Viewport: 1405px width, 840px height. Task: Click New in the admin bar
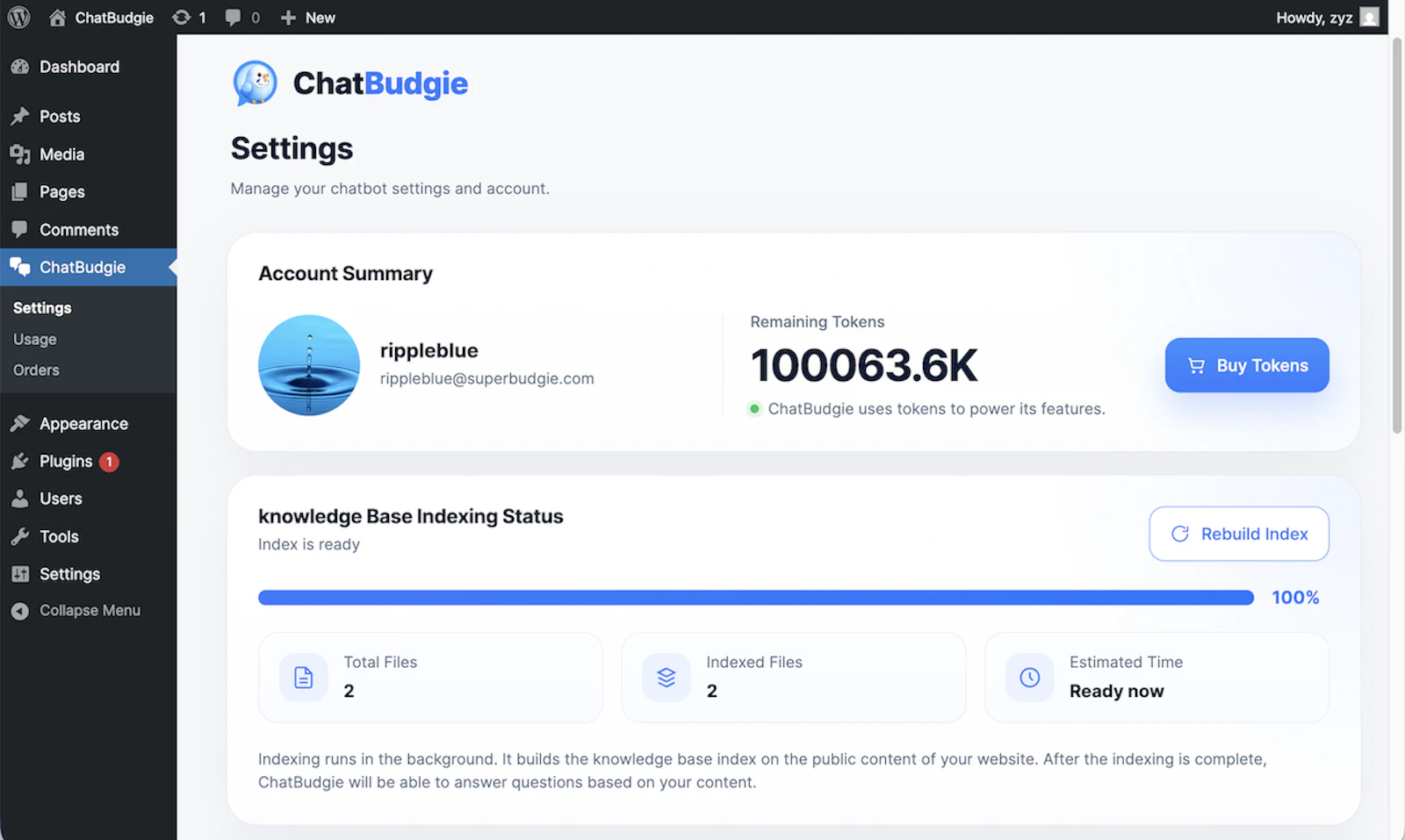[x=321, y=18]
